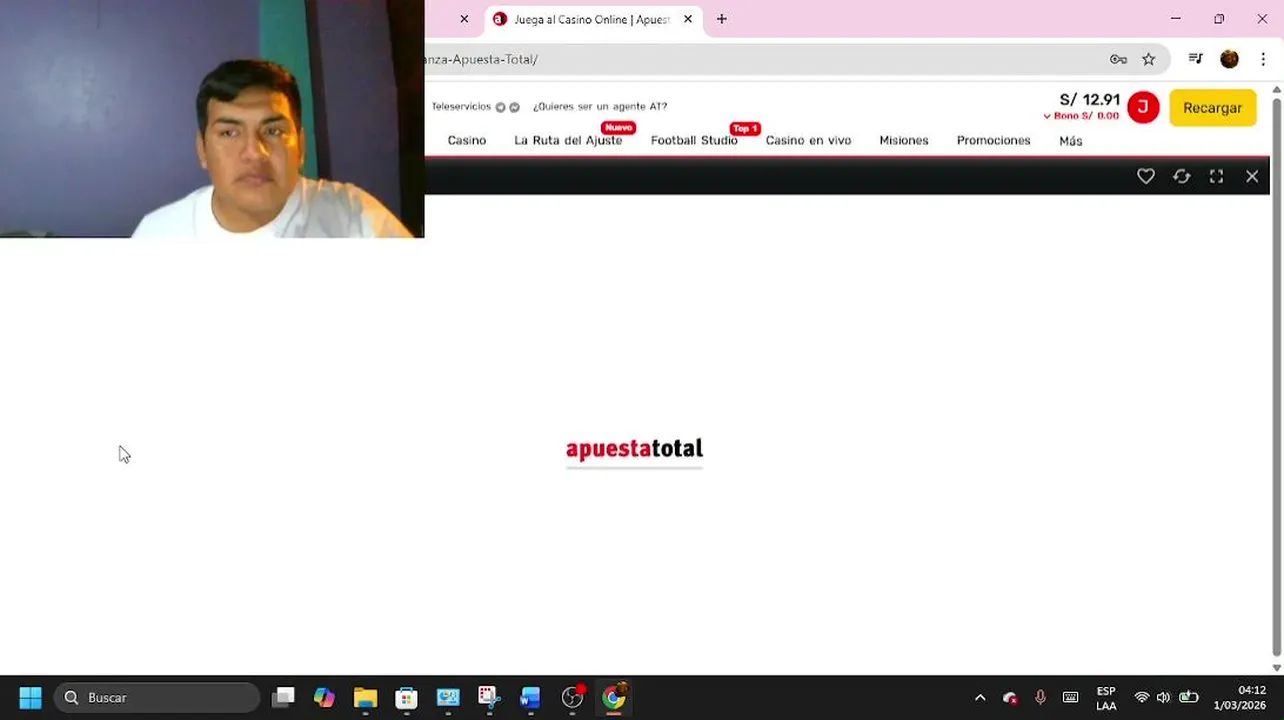1284x720 pixels.
Task: Open the game in fullscreen mode
Action: tap(1216, 176)
